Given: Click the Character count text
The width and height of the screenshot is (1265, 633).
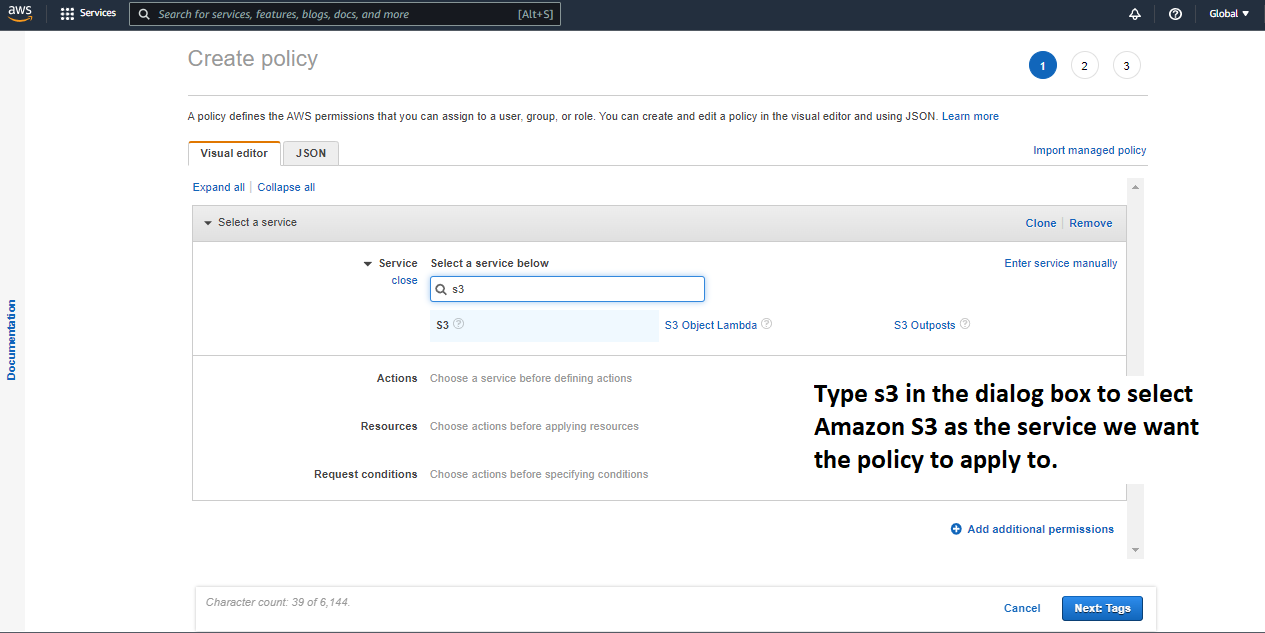Looking at the screenshot, I should (x=278, y=602).
